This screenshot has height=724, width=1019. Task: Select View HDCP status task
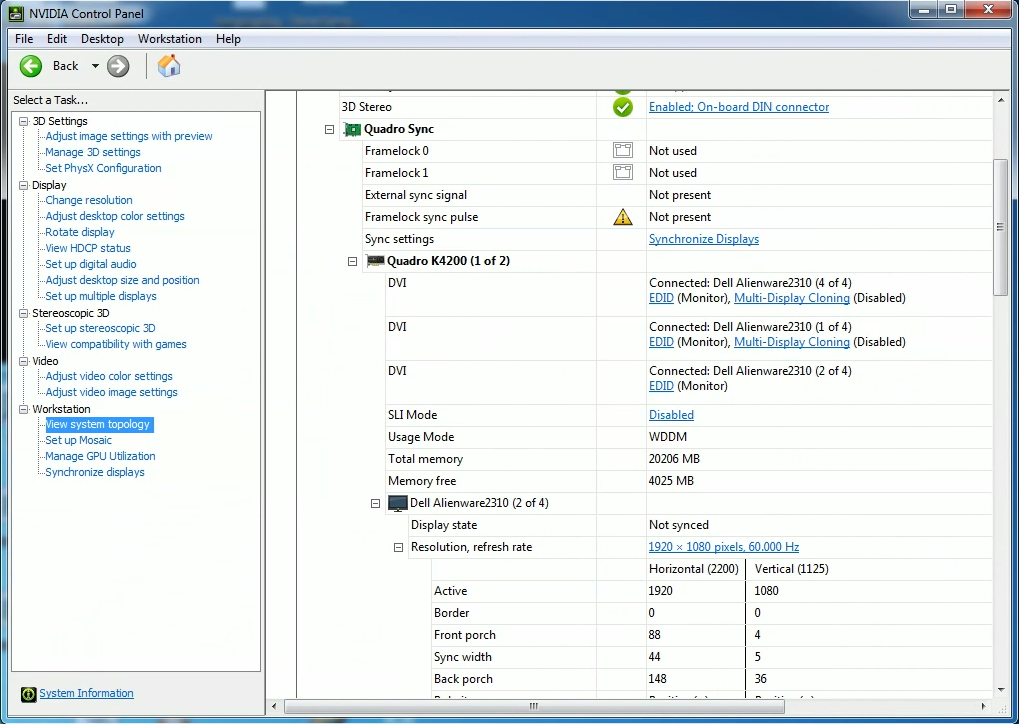(88, 248)
